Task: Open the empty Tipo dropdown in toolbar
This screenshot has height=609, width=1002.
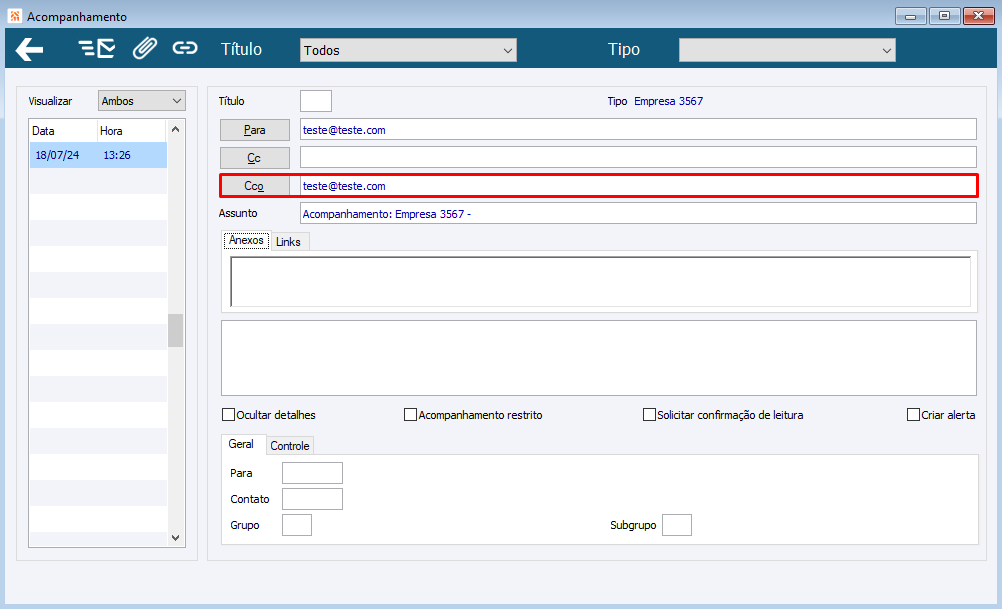Action: (787, 50)
